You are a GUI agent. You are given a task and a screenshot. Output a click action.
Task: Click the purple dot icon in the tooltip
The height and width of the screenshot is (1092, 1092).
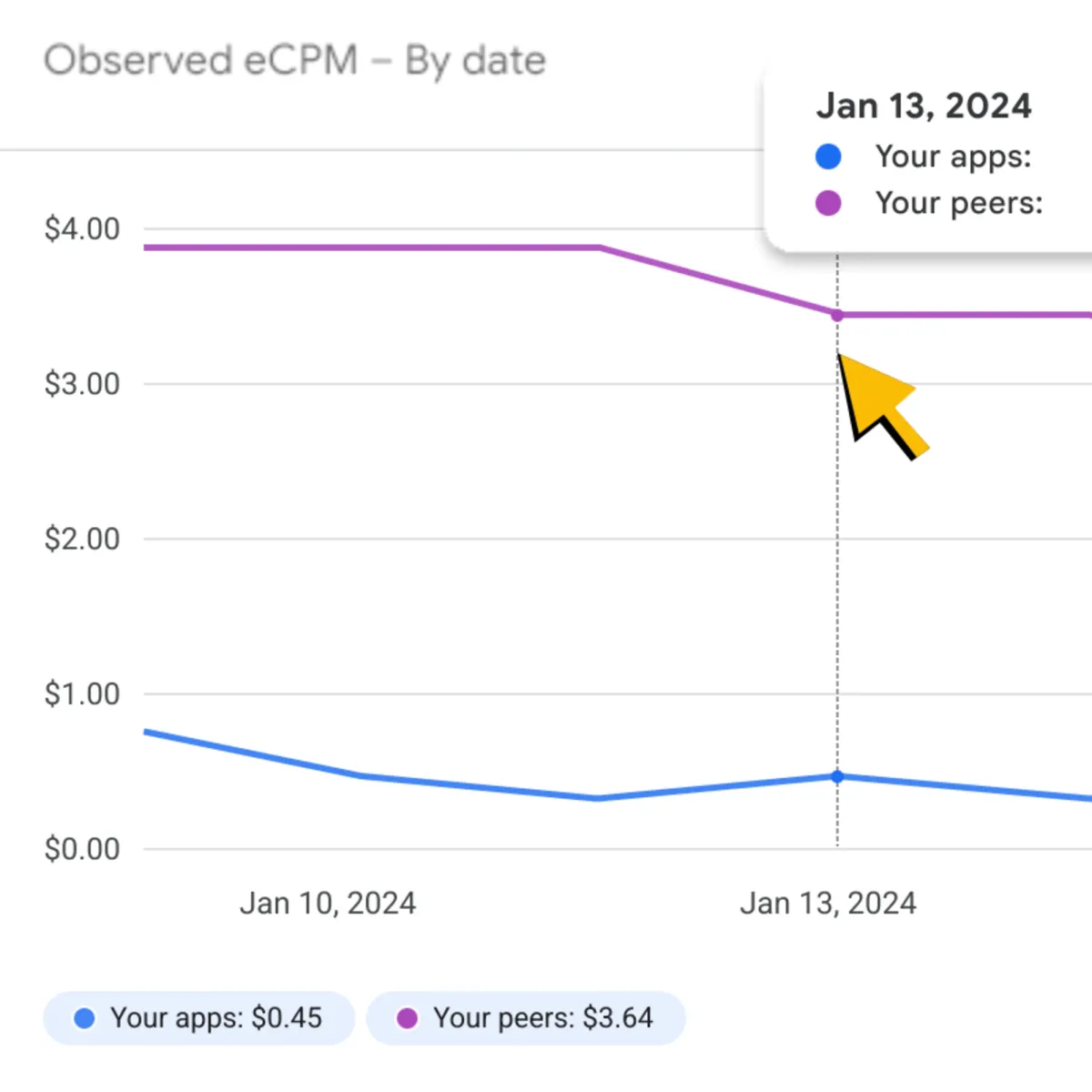click(828, 203)
